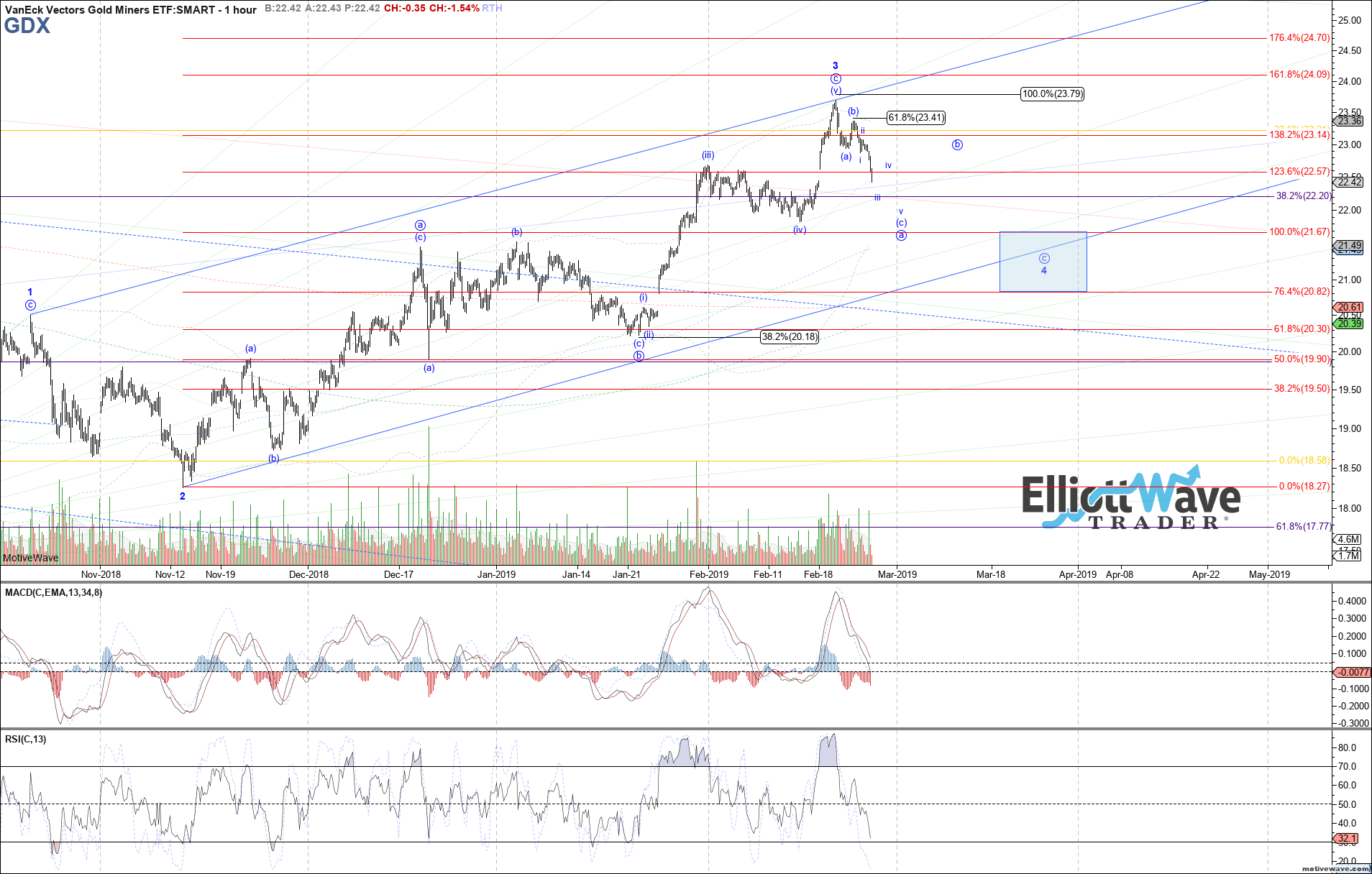
Task: Select the 138.2%(23.14) extension label
Action: click(x=1299, y=135)
